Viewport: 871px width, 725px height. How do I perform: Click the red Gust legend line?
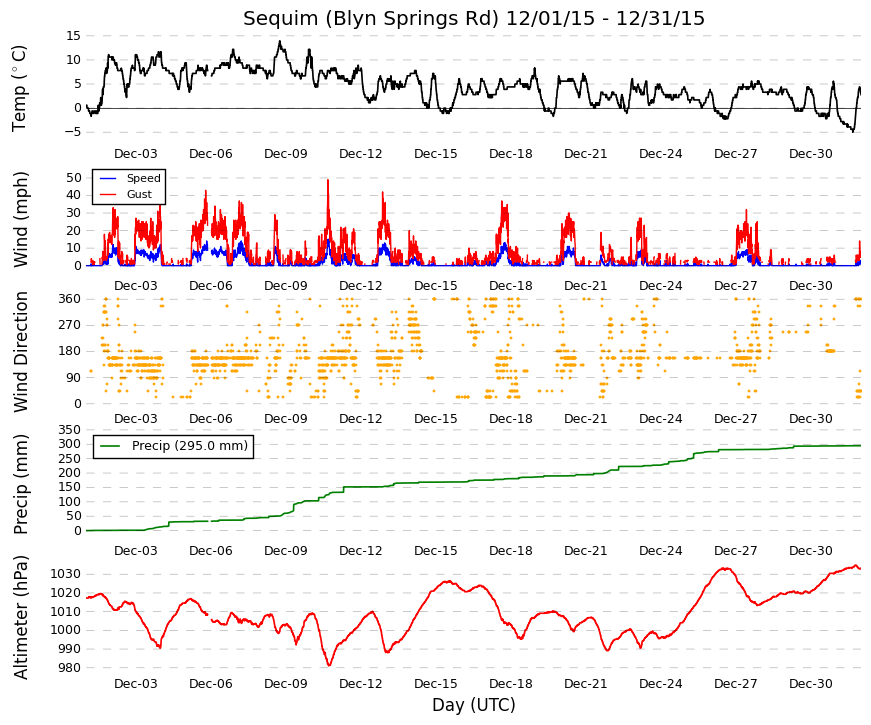108,194
